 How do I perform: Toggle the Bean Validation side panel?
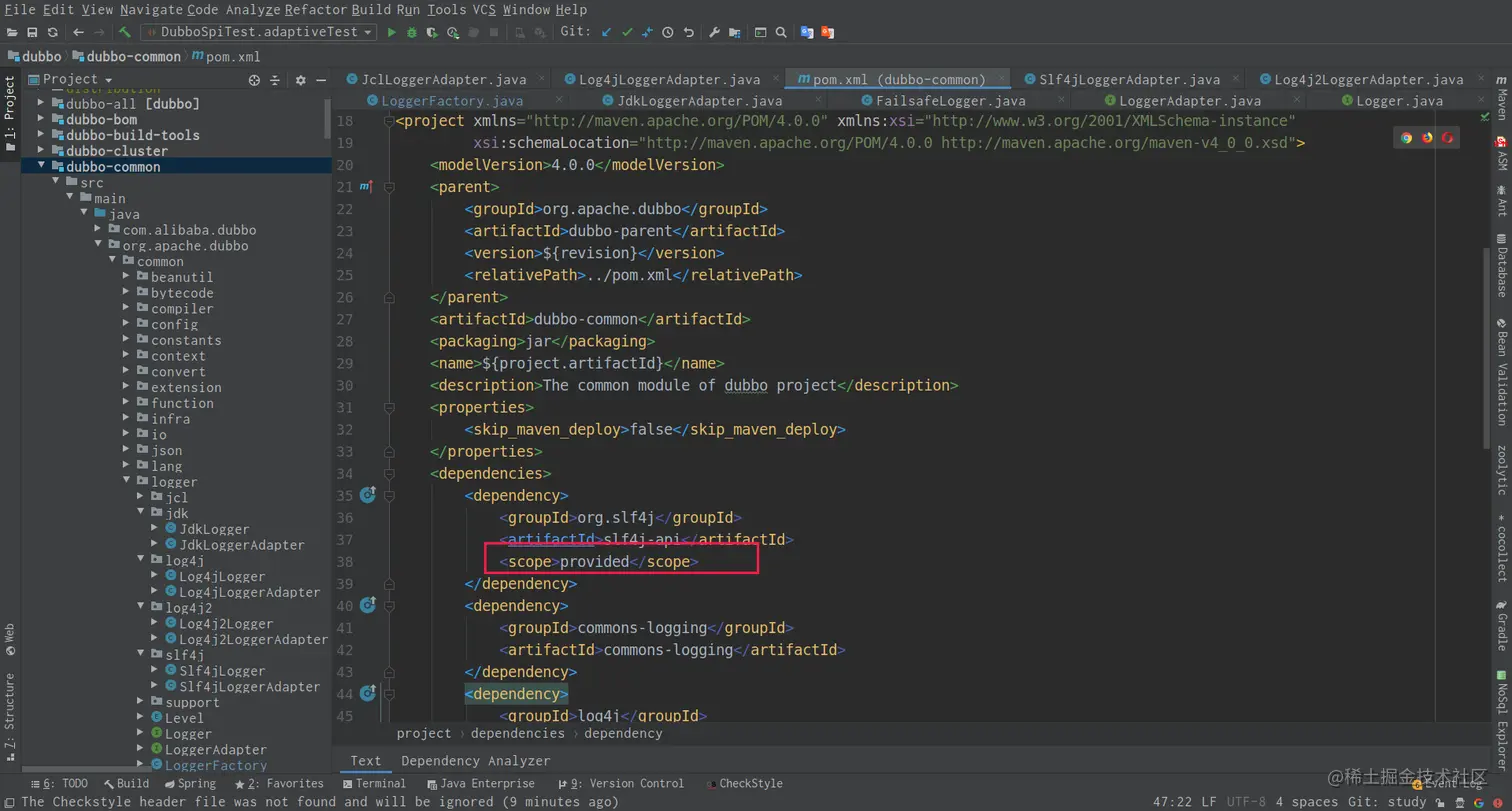click(1501, 372)
